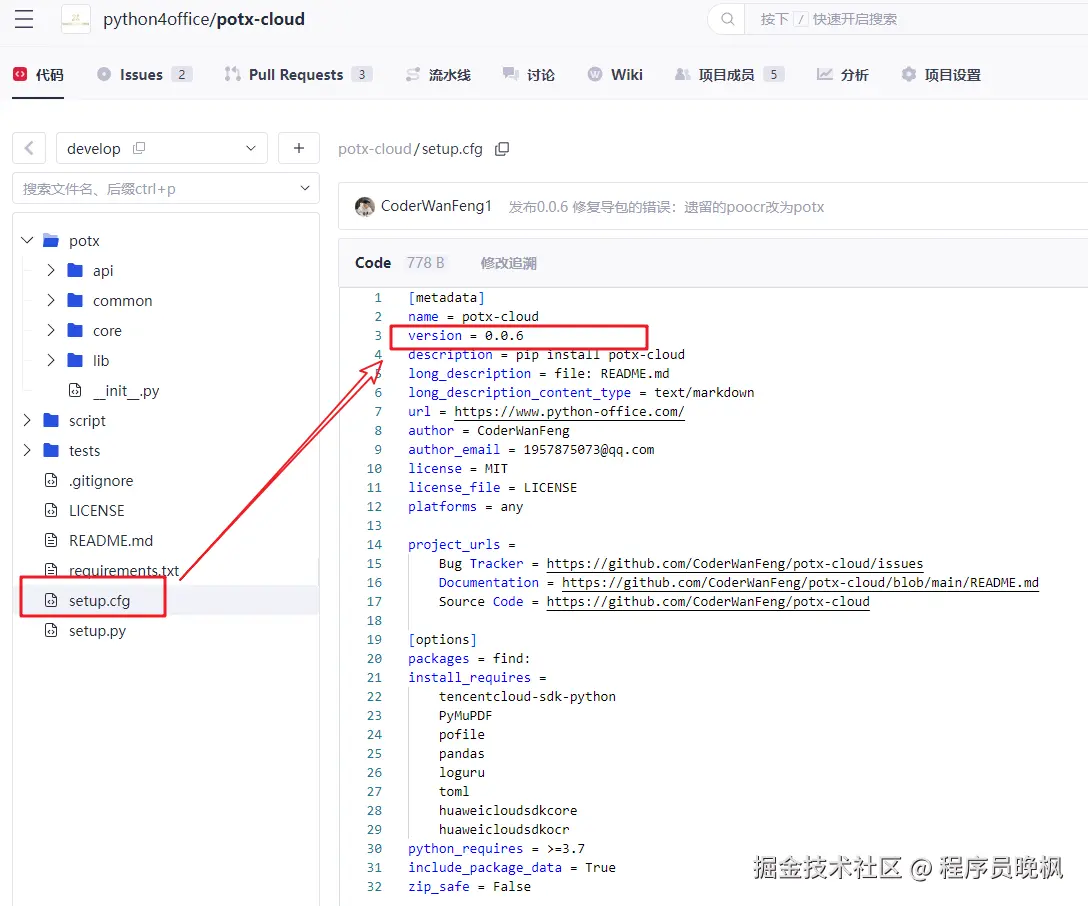Open CoderWanFeng1 author profile

pos(436,205)
